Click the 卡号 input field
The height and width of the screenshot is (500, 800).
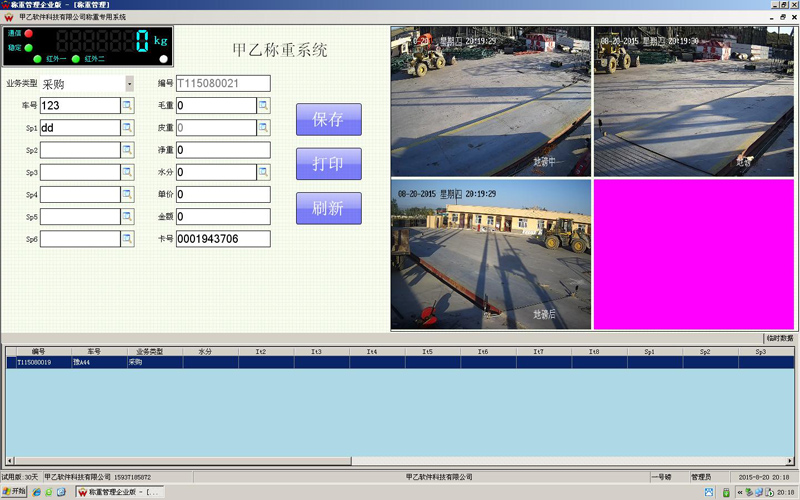point(223,239)
